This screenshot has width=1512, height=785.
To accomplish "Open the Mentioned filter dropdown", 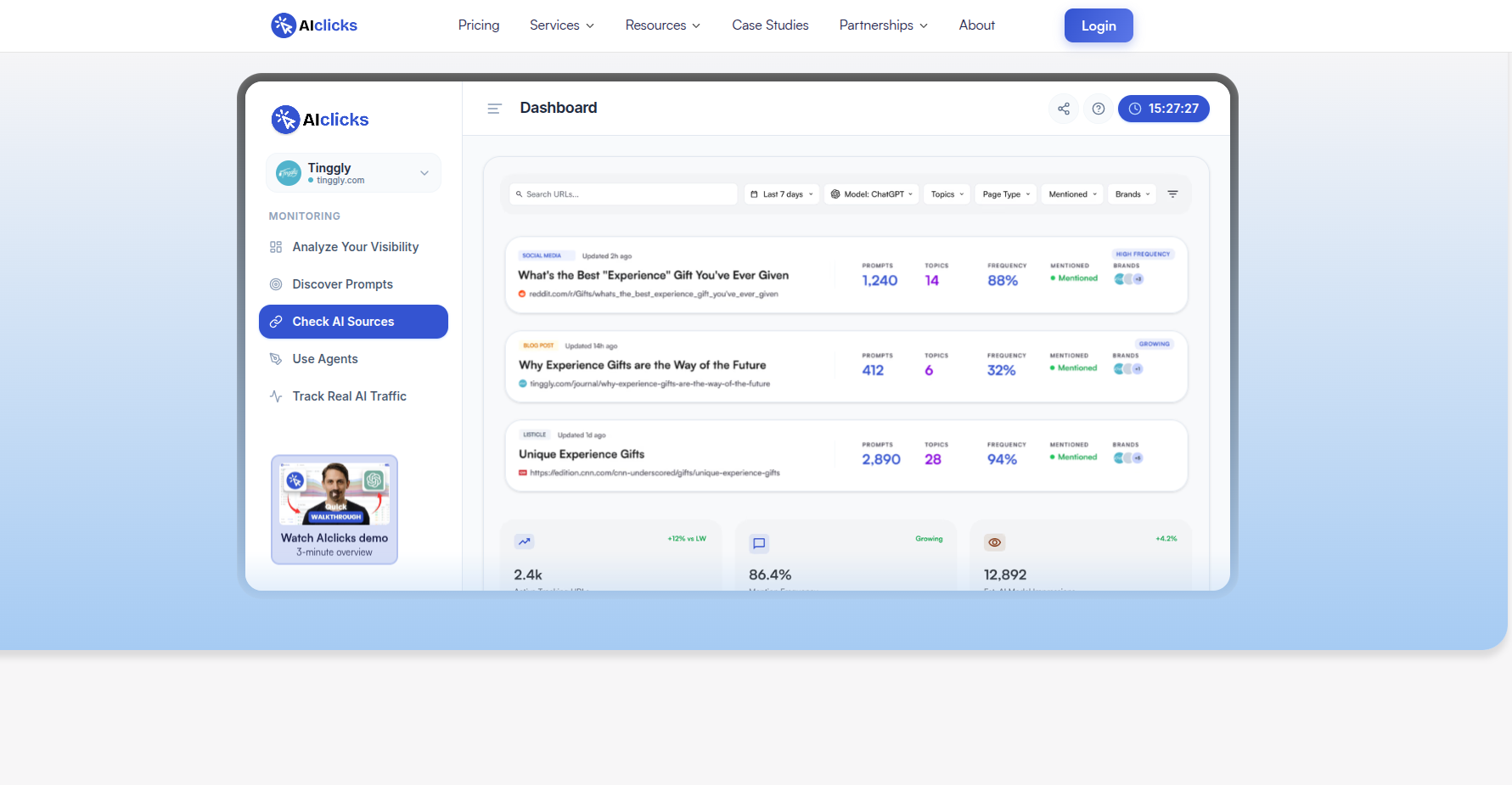I will 1072,194.
